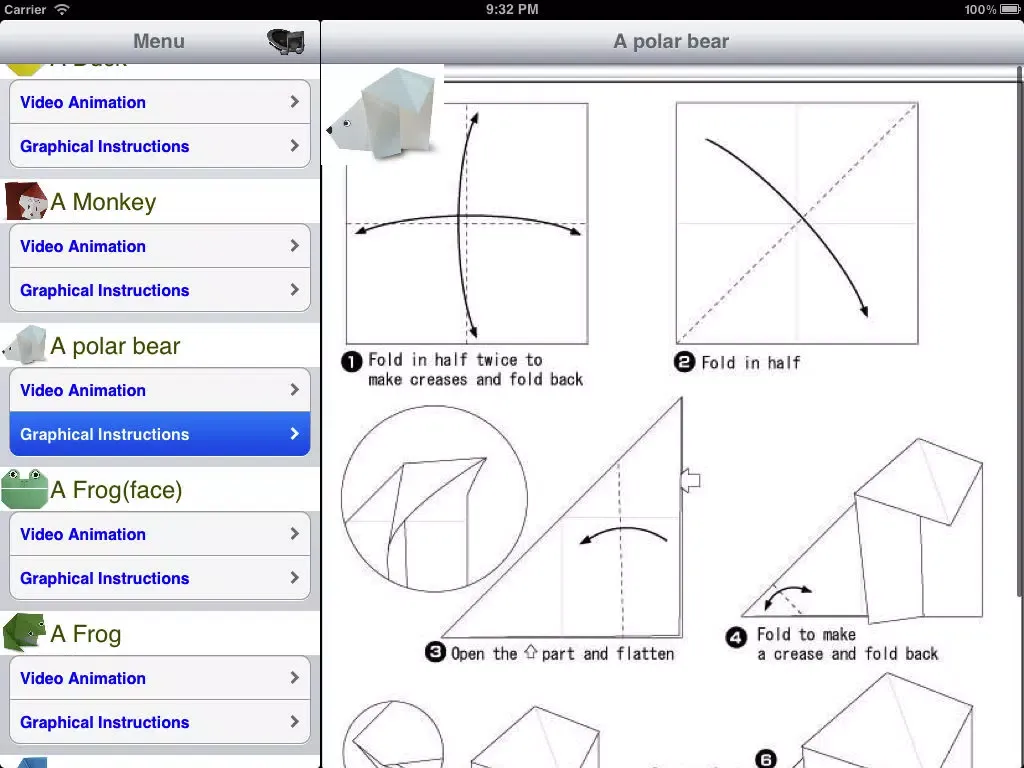Open Video Animation under A Frog(face)

160,534
